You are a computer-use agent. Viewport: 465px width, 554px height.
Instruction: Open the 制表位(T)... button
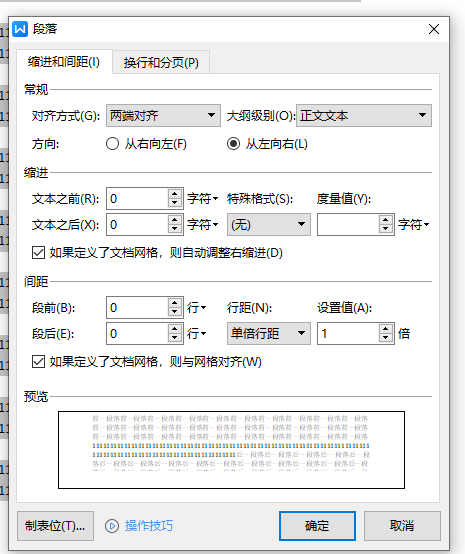pos(55,526)
